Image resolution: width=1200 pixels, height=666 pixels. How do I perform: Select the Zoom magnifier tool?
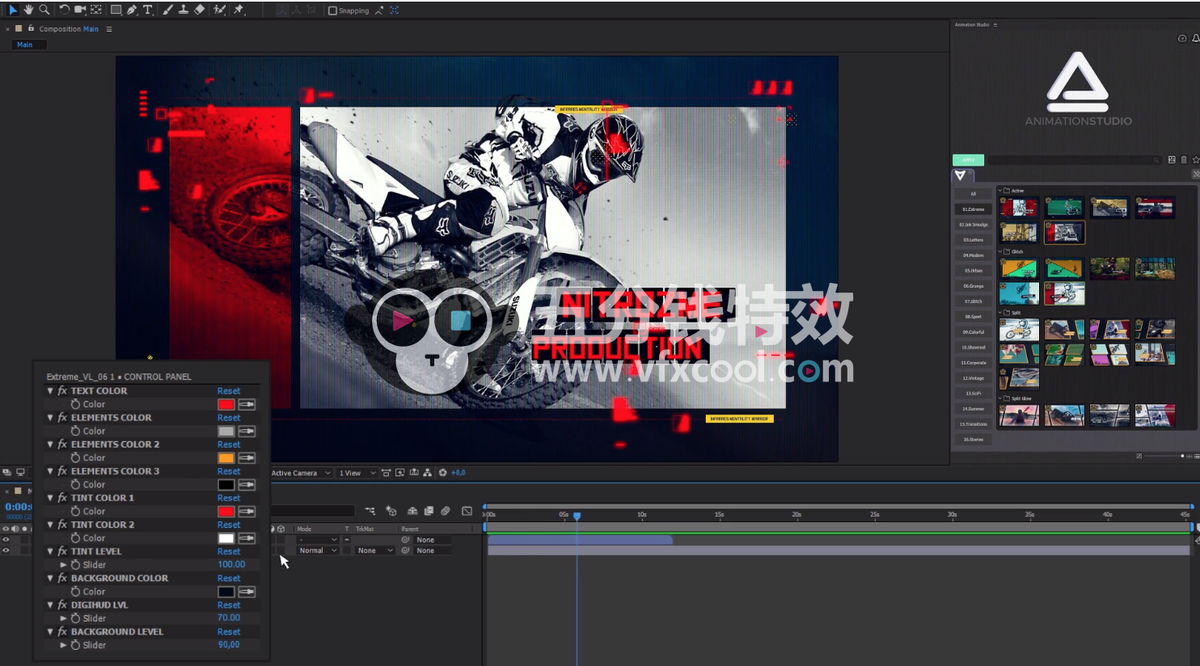44,10
